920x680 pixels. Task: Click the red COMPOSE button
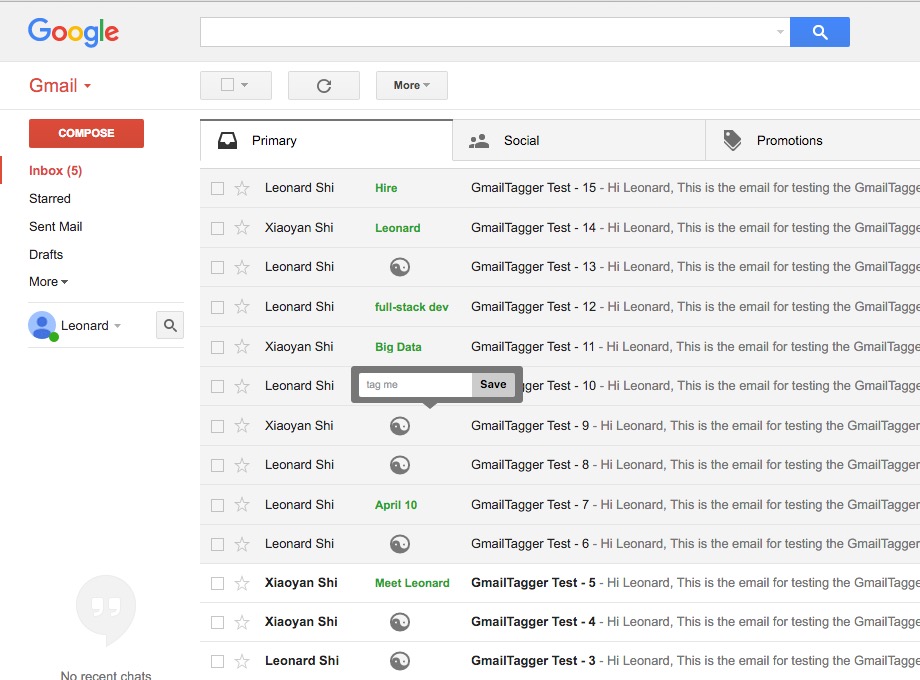click(86, 133)
